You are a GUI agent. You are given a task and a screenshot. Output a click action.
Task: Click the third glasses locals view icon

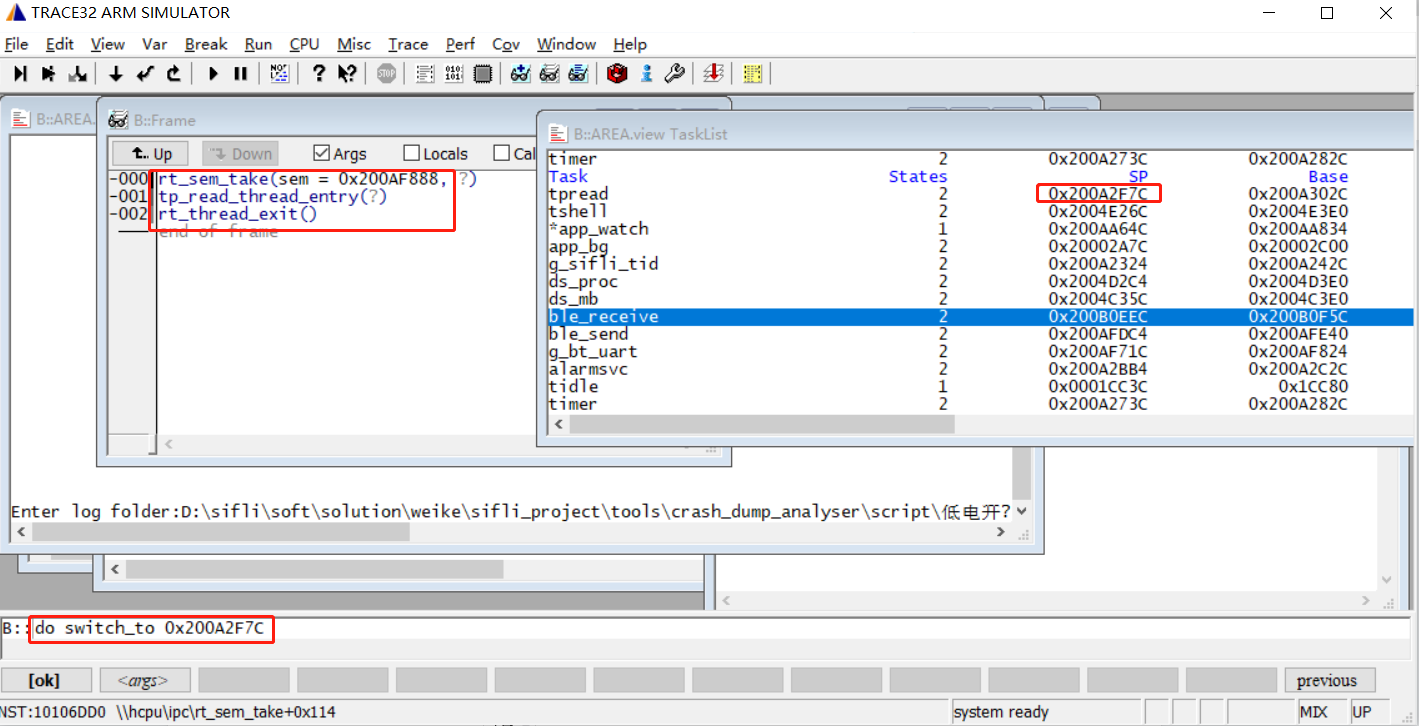pyautogui.click(x=578, y=73)
